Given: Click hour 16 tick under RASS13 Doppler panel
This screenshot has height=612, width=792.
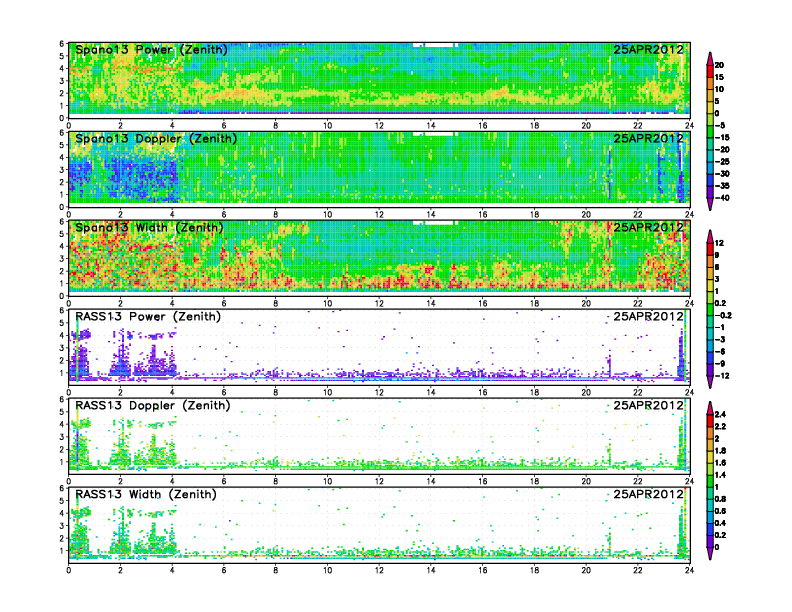Looking at the screenshot, I should 483,481.
